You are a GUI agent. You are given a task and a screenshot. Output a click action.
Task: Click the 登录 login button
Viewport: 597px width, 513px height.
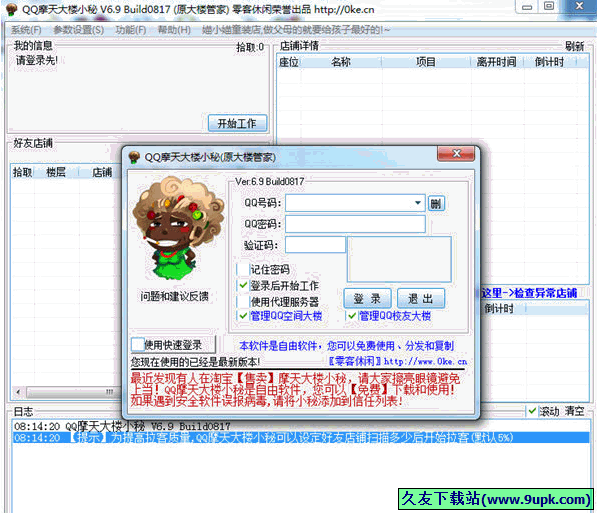pos(367,299)
